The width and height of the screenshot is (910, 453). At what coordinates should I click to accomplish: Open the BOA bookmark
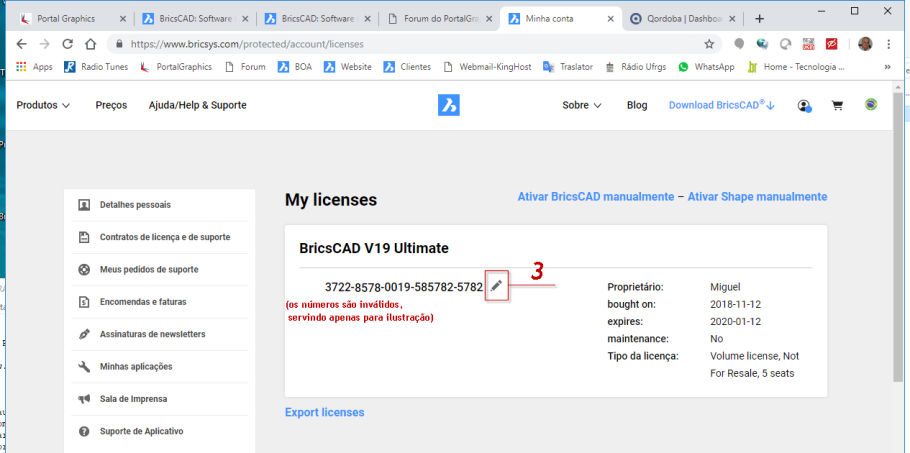295,67
